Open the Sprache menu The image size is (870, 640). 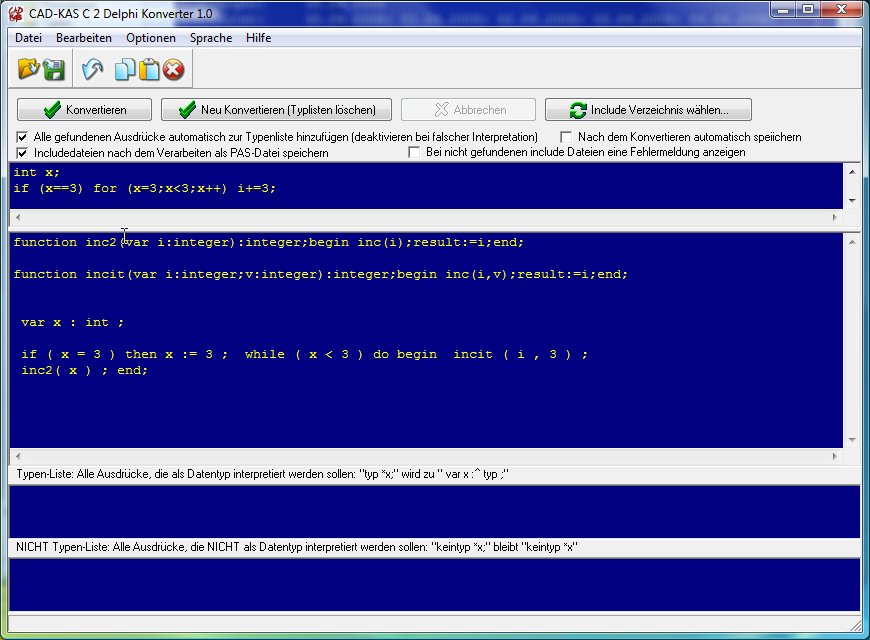click(210, 38)
